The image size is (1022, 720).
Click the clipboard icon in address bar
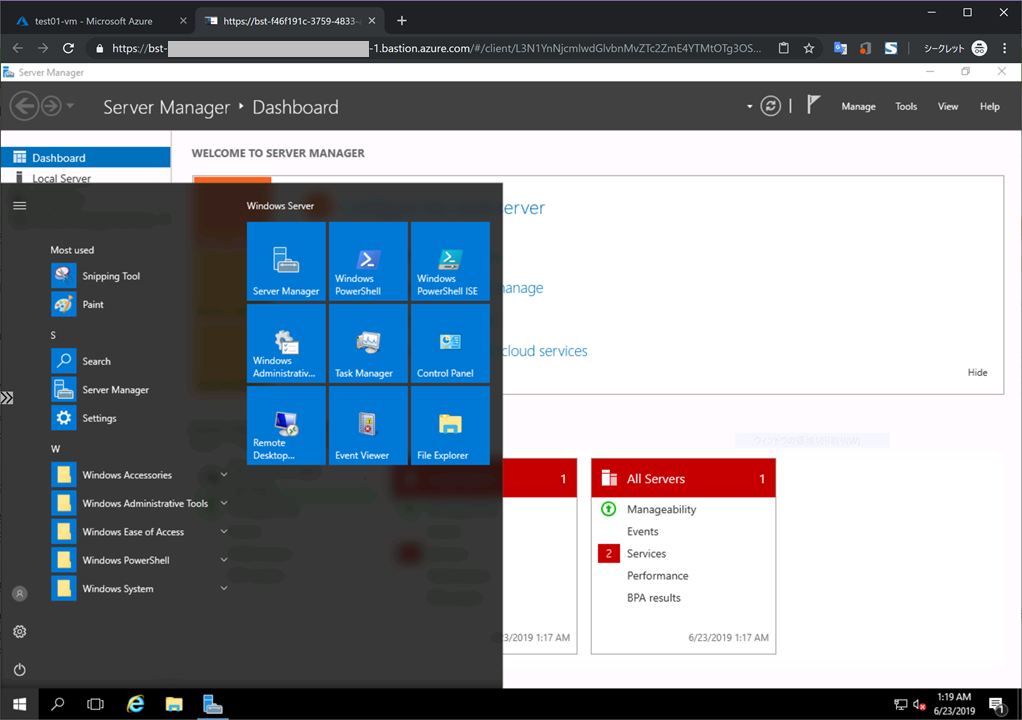click(783, 48)
